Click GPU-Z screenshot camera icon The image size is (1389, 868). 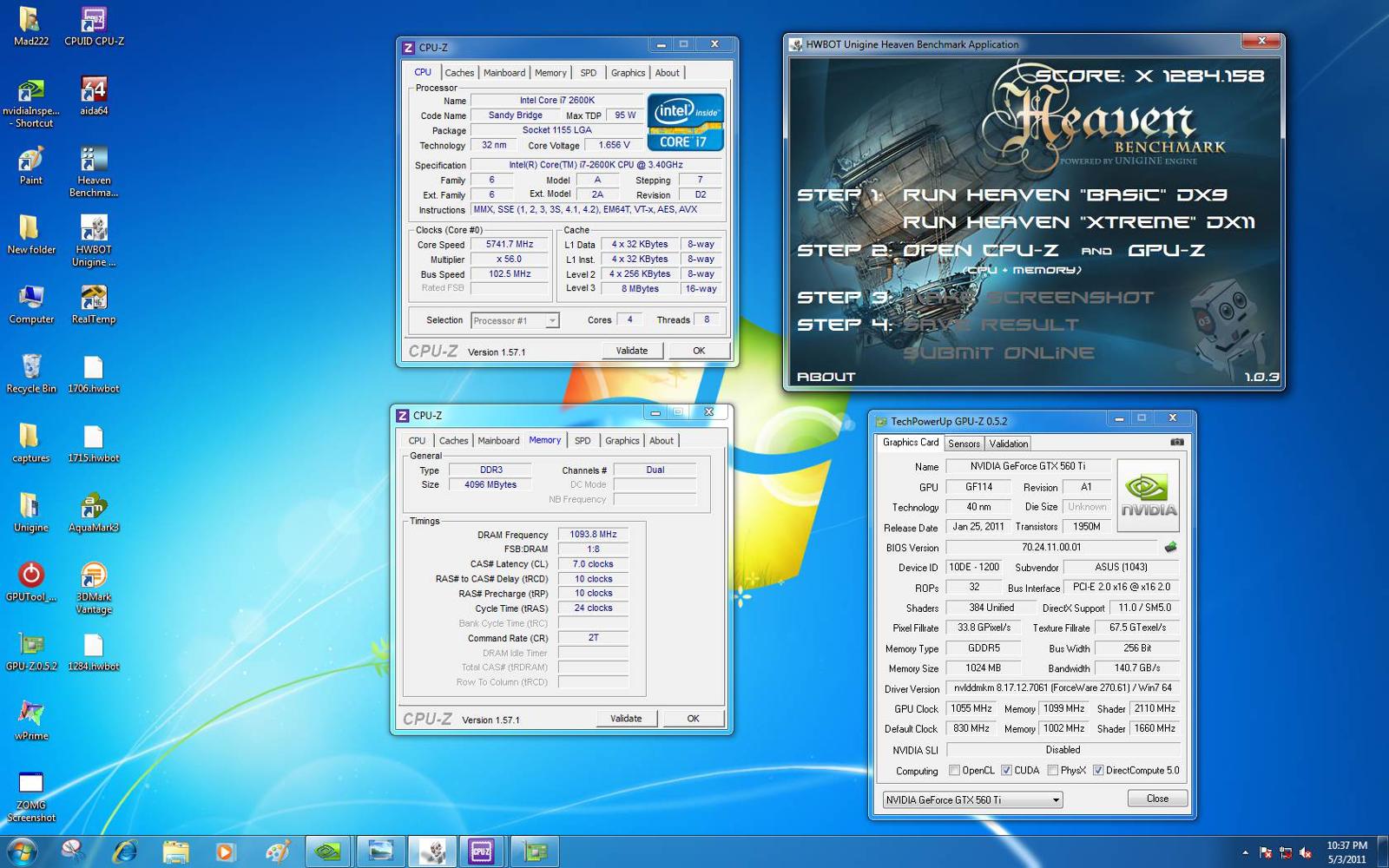1176,442
